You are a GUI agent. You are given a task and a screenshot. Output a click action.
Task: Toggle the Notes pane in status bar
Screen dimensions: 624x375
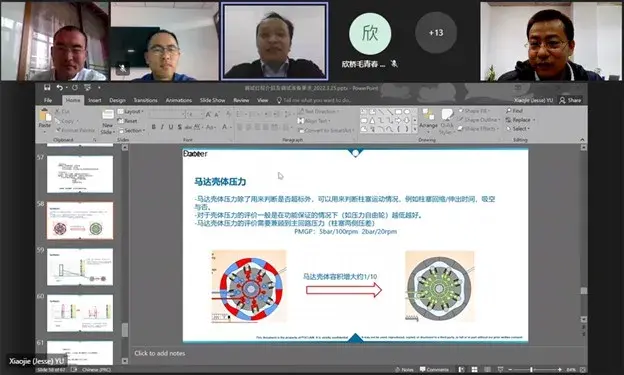click(404, 369)
